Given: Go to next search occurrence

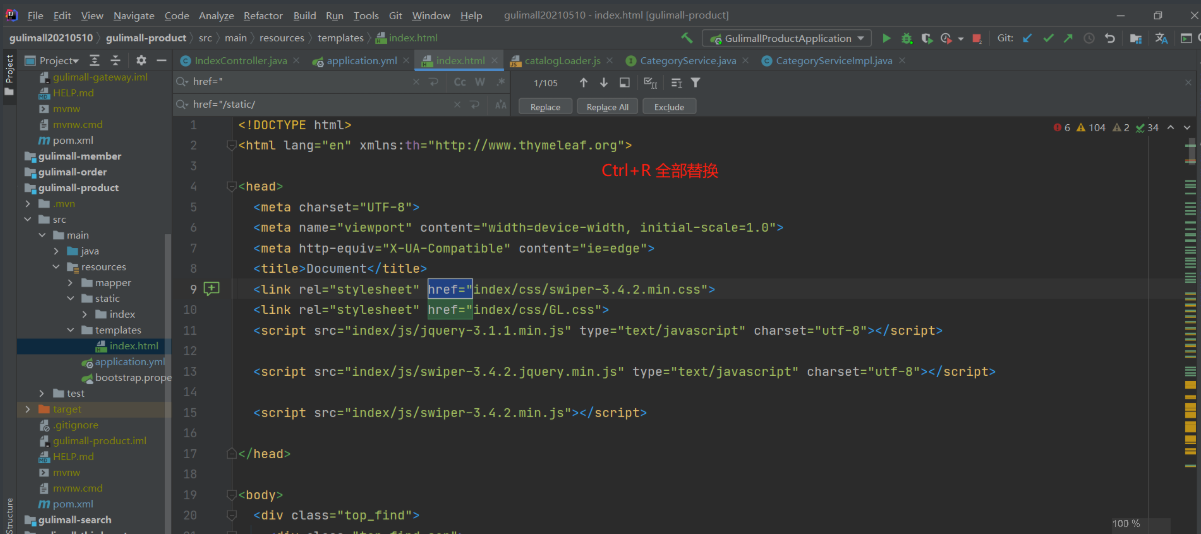Looking at the screenshot, I should [x=604, y=82].
